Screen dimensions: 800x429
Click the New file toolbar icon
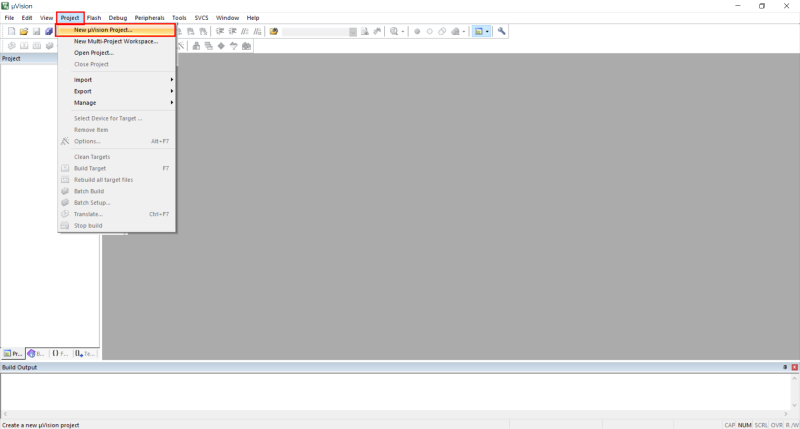click(x=11, y=32)
